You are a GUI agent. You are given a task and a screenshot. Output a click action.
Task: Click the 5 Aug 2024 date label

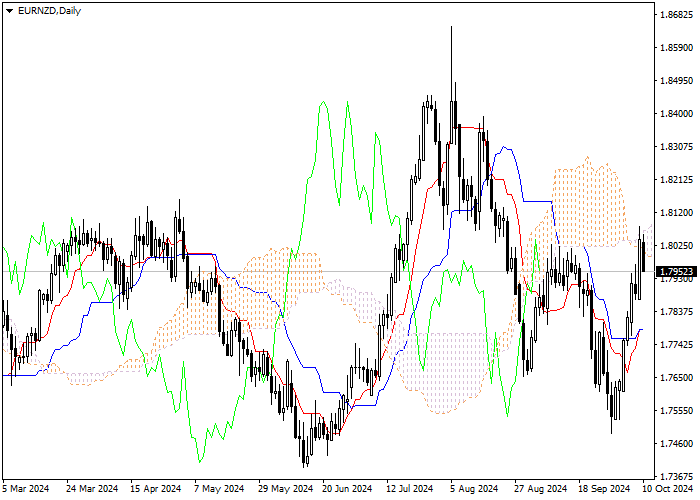474,489
